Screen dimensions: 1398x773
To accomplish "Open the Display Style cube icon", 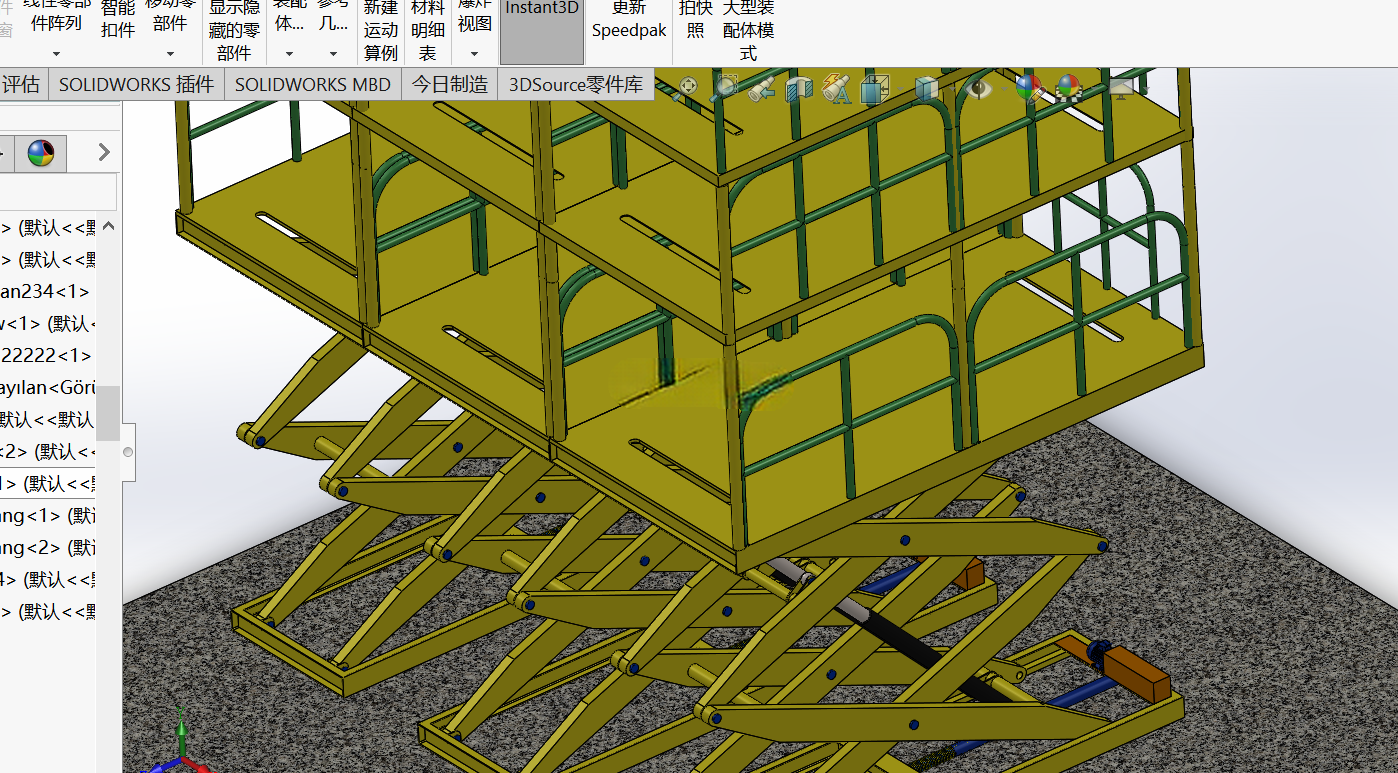I will [926, 89].
